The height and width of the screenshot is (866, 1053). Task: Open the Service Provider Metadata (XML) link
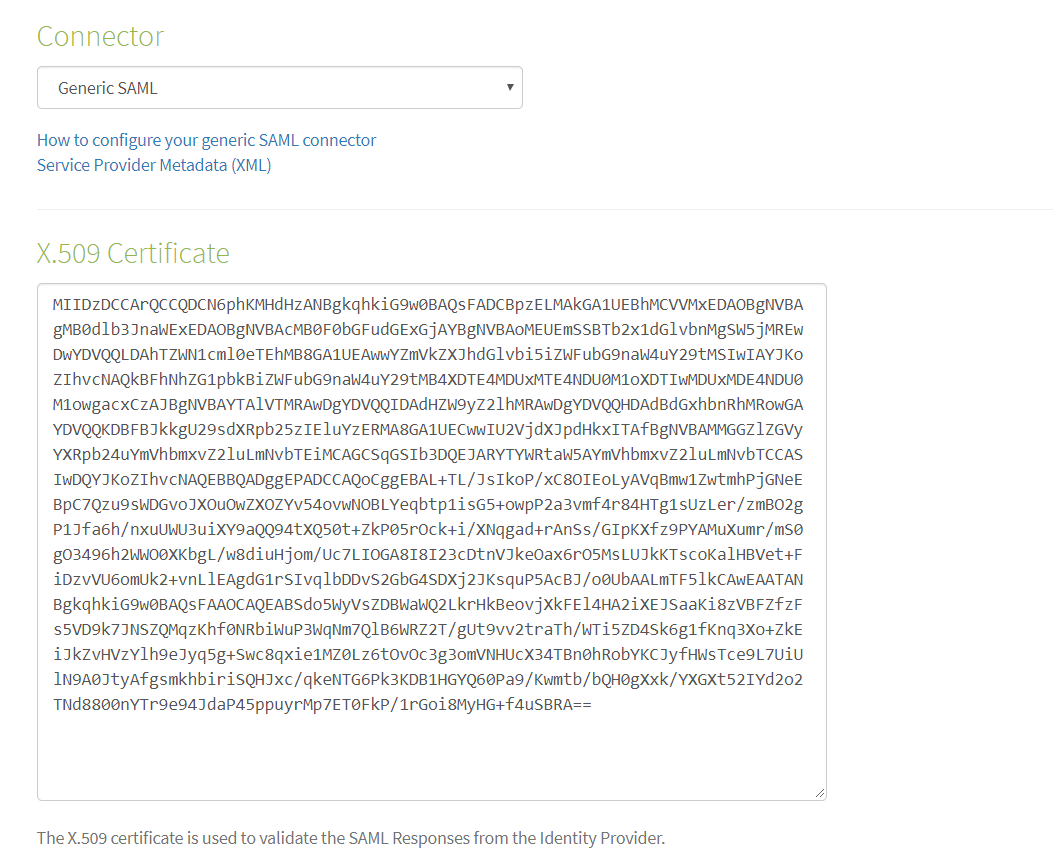[x=154, y=165]
